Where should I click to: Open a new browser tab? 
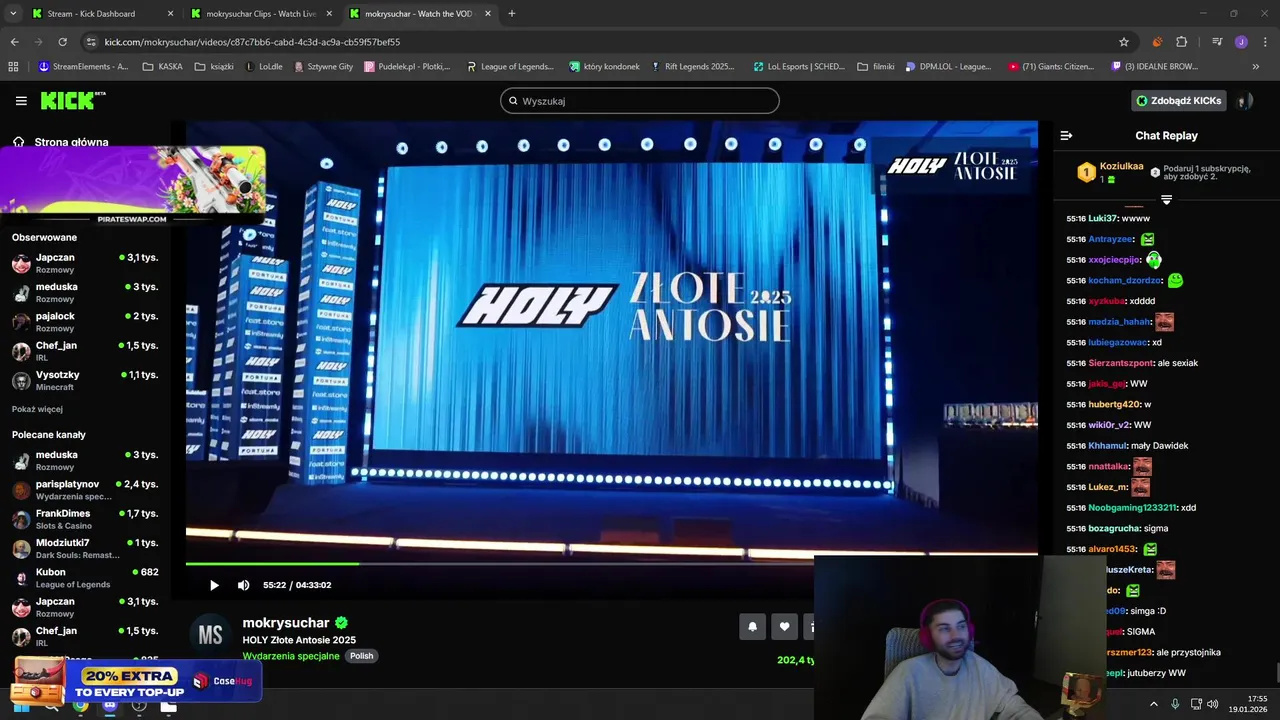(x=512, y=14)
